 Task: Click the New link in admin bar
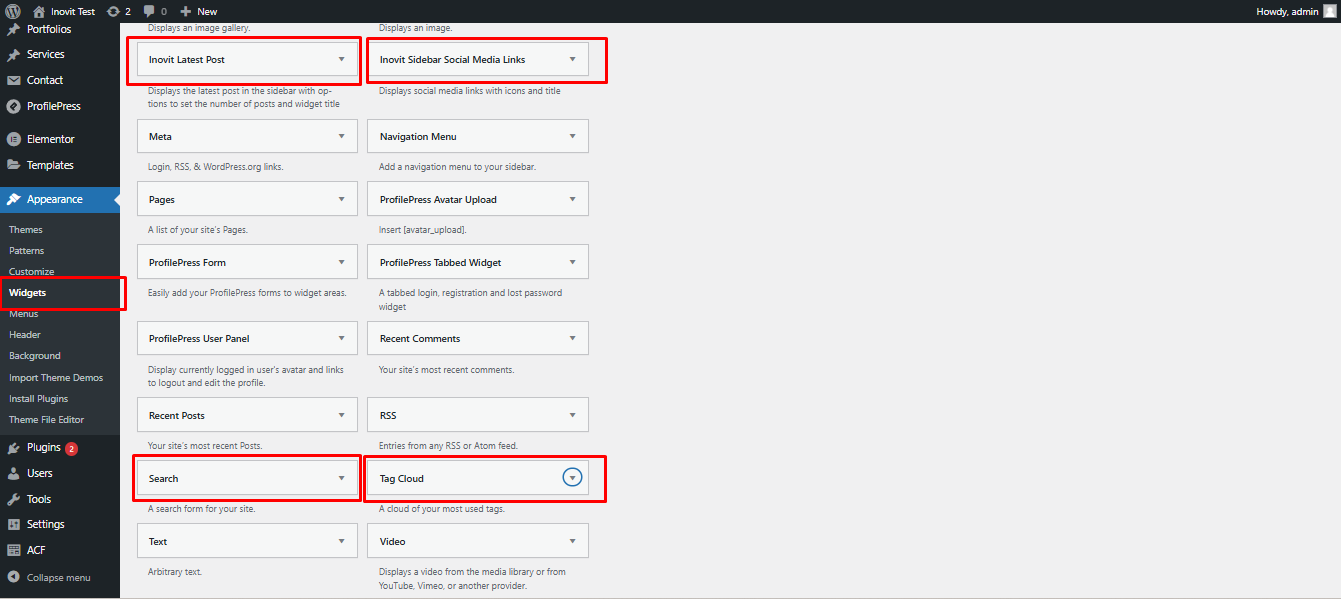(x=207, y=11)
